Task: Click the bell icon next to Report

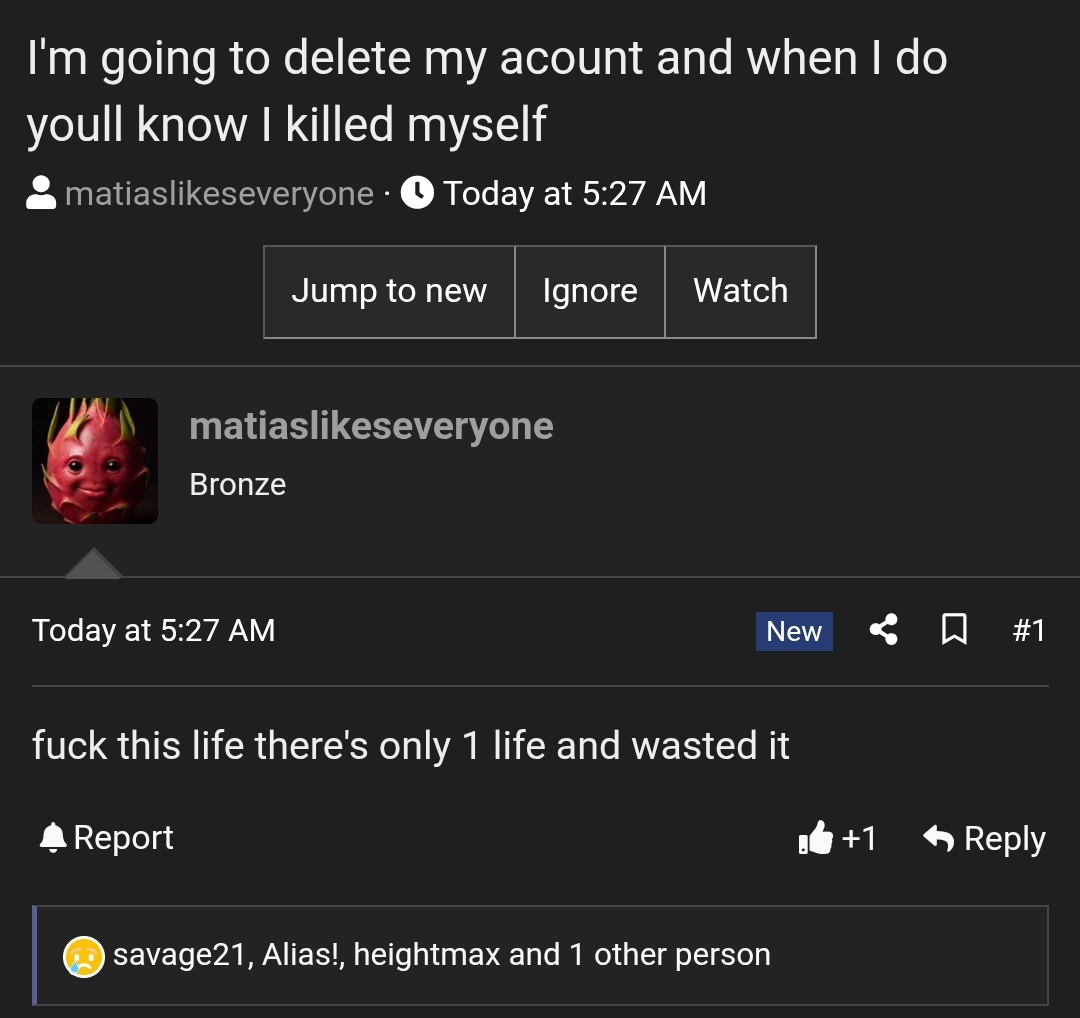Action: tap(52, 838)
